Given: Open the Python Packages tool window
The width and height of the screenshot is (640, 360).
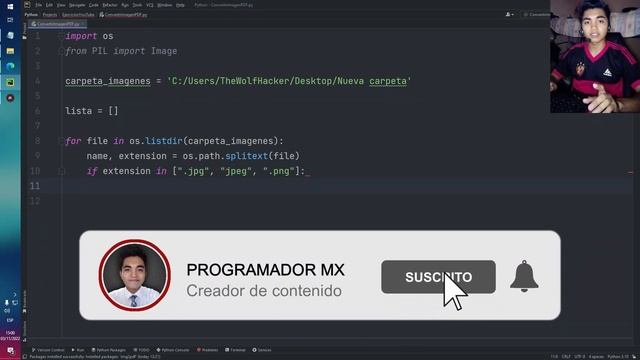Looking at the screenshot, I should (109, 350).
